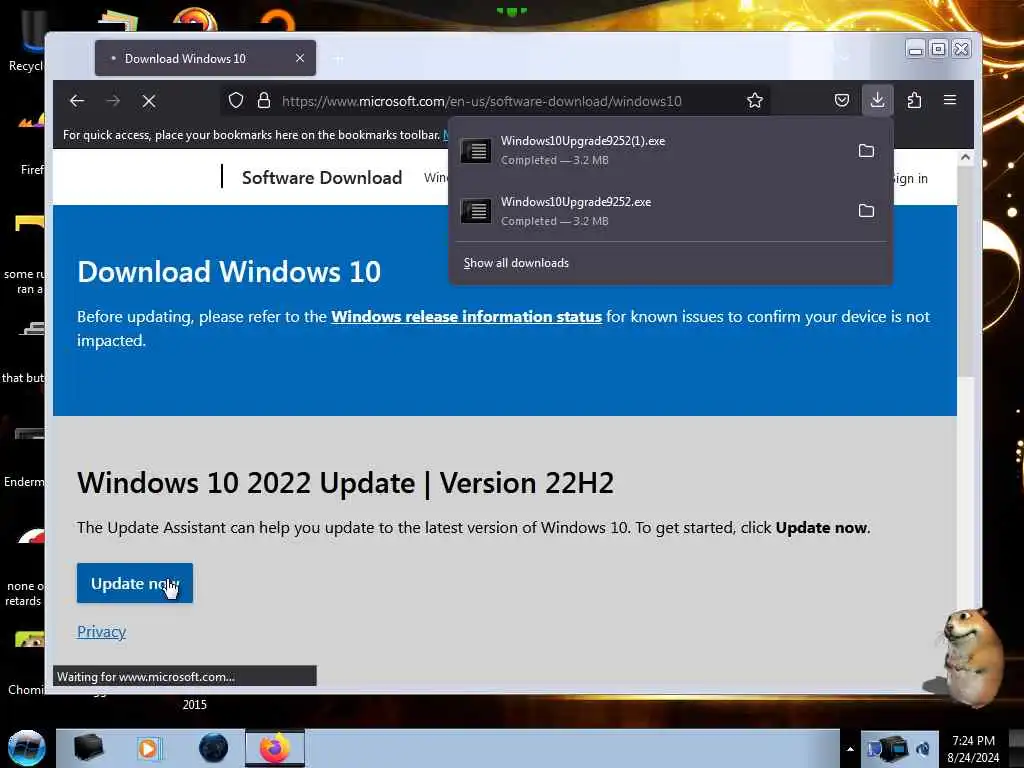
Task: Open the Windows10Upgrade9252(1).exe download entry
Action: pos(653,150)
